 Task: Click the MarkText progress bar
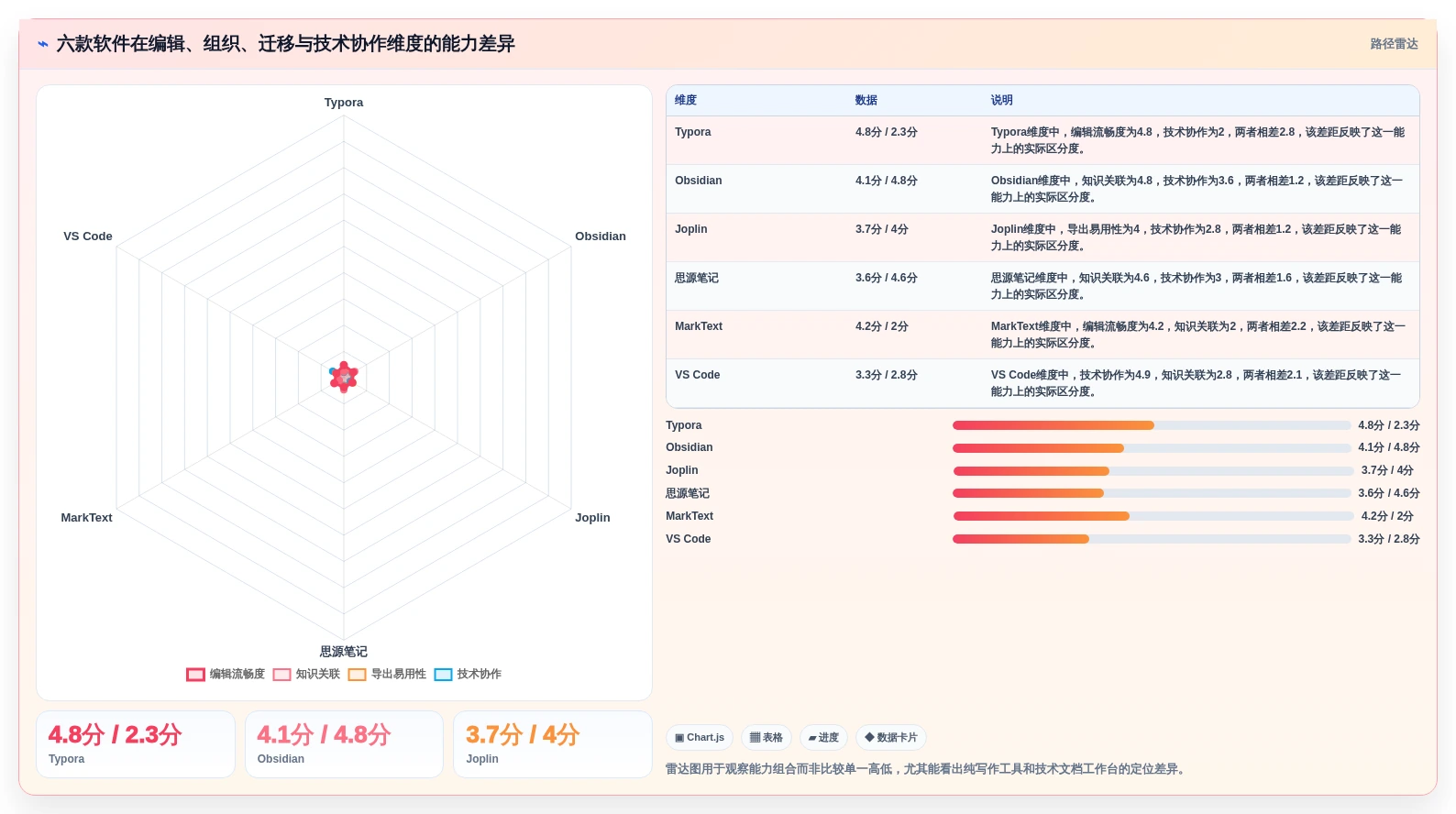click(x=1153, y=516)
